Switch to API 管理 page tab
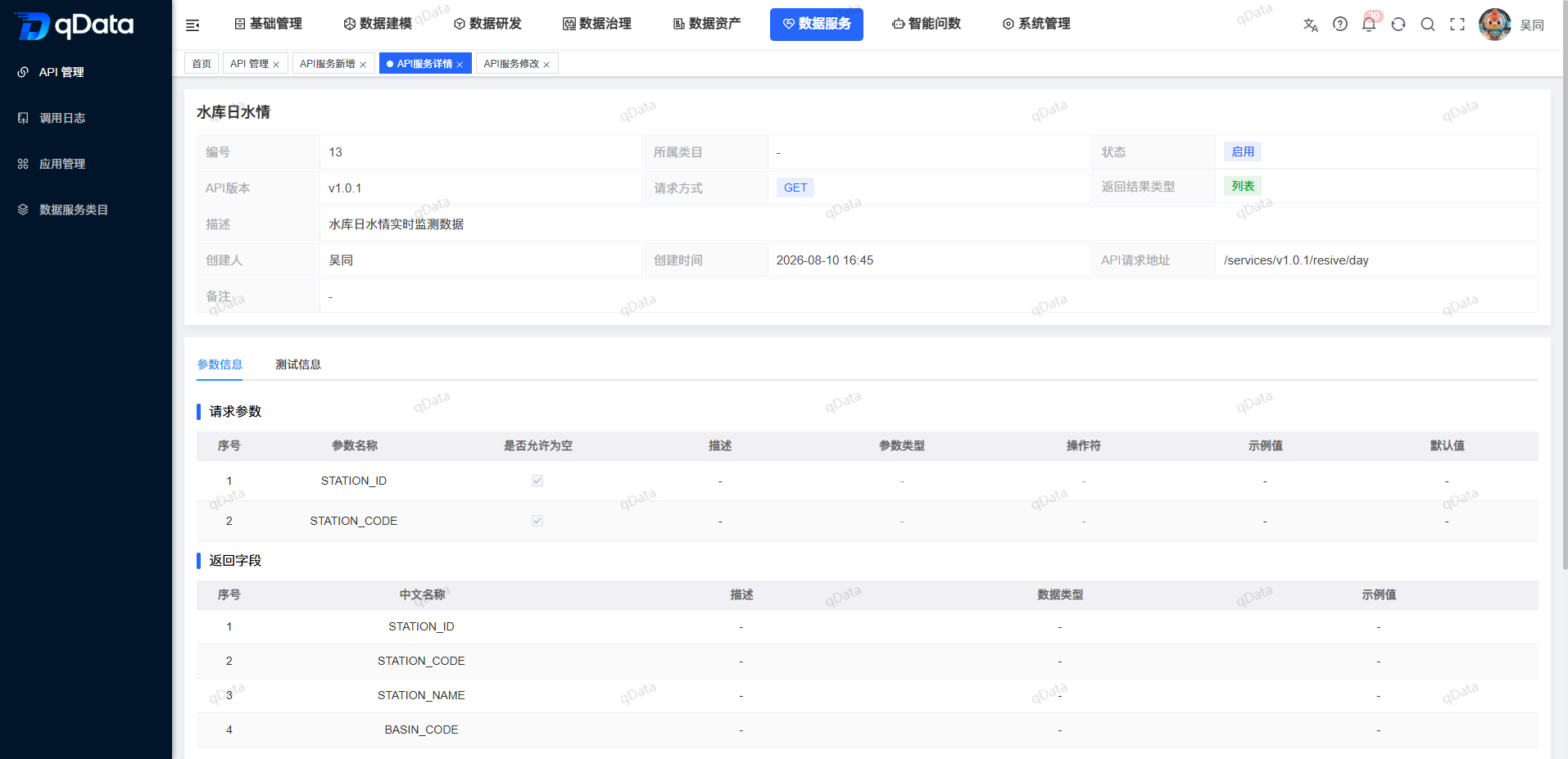Image resolution: width=1568 pixels, height=759 pixels. coord(249,64)
